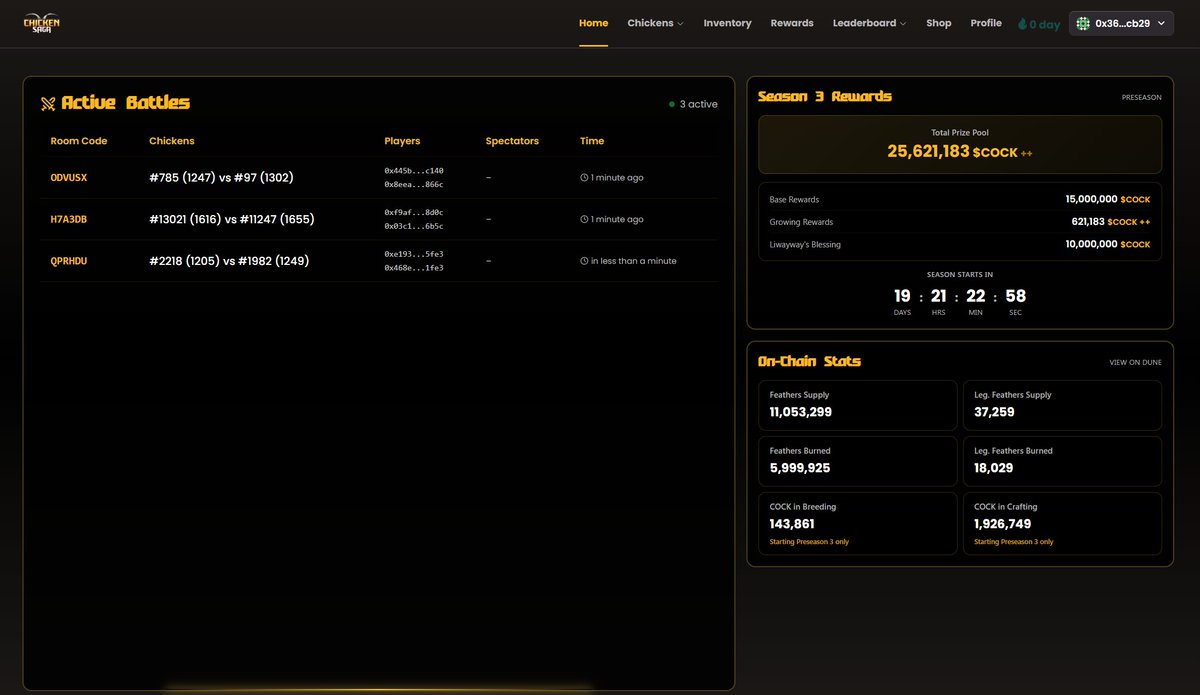
Task: Click player address 0xf9af...8d0c
Action: pyautogui.click(x=414, y=212)
